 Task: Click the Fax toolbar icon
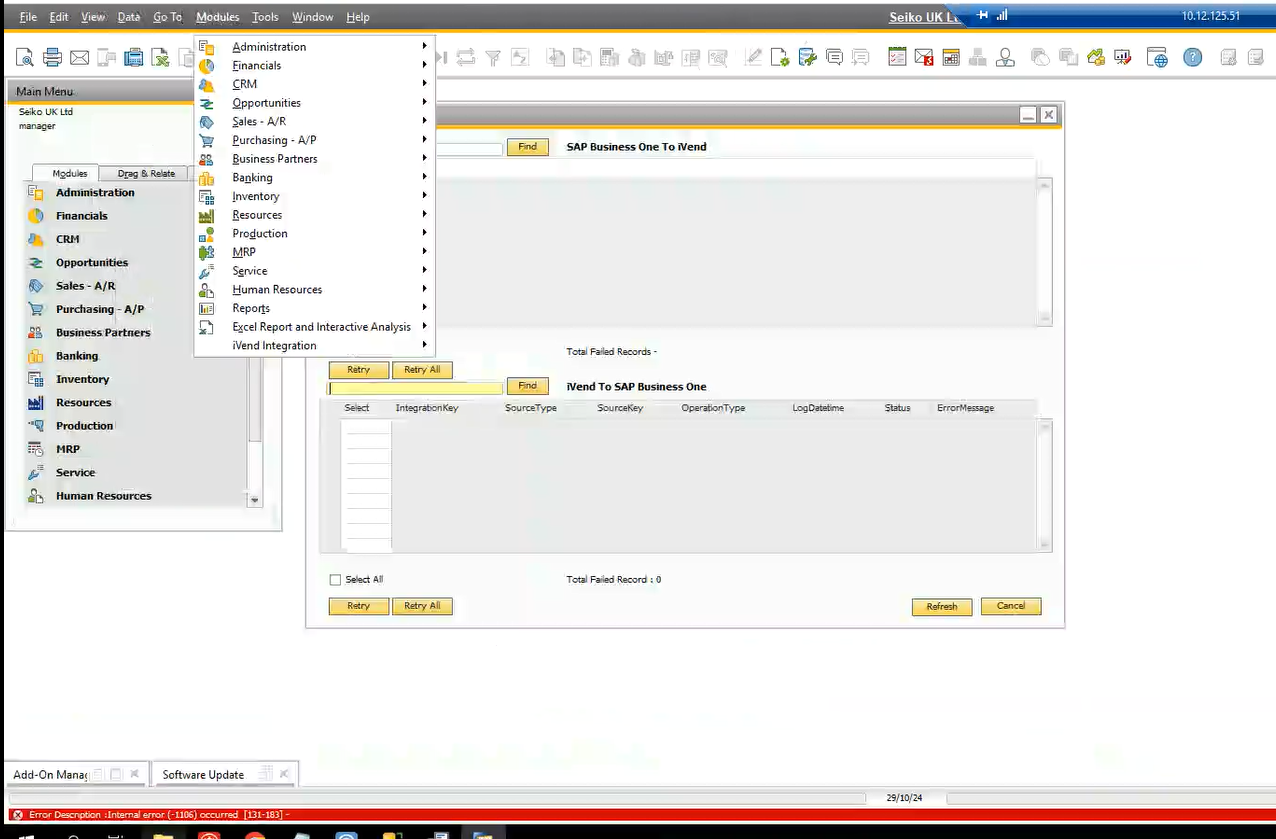pyautogui.click(x=133, y=58)
